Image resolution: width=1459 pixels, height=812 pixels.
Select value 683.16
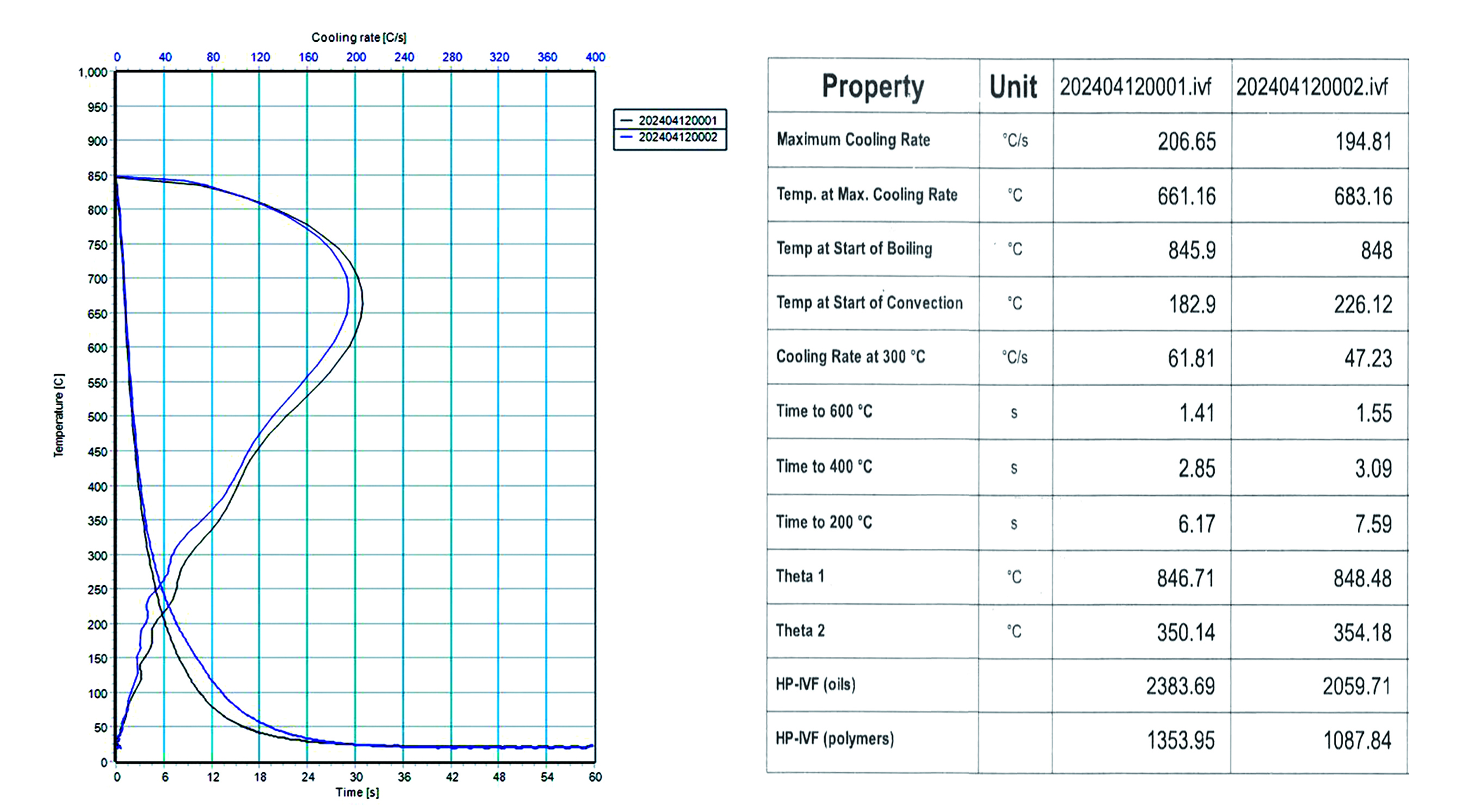pyautogui.click(x=1363, y=196)
